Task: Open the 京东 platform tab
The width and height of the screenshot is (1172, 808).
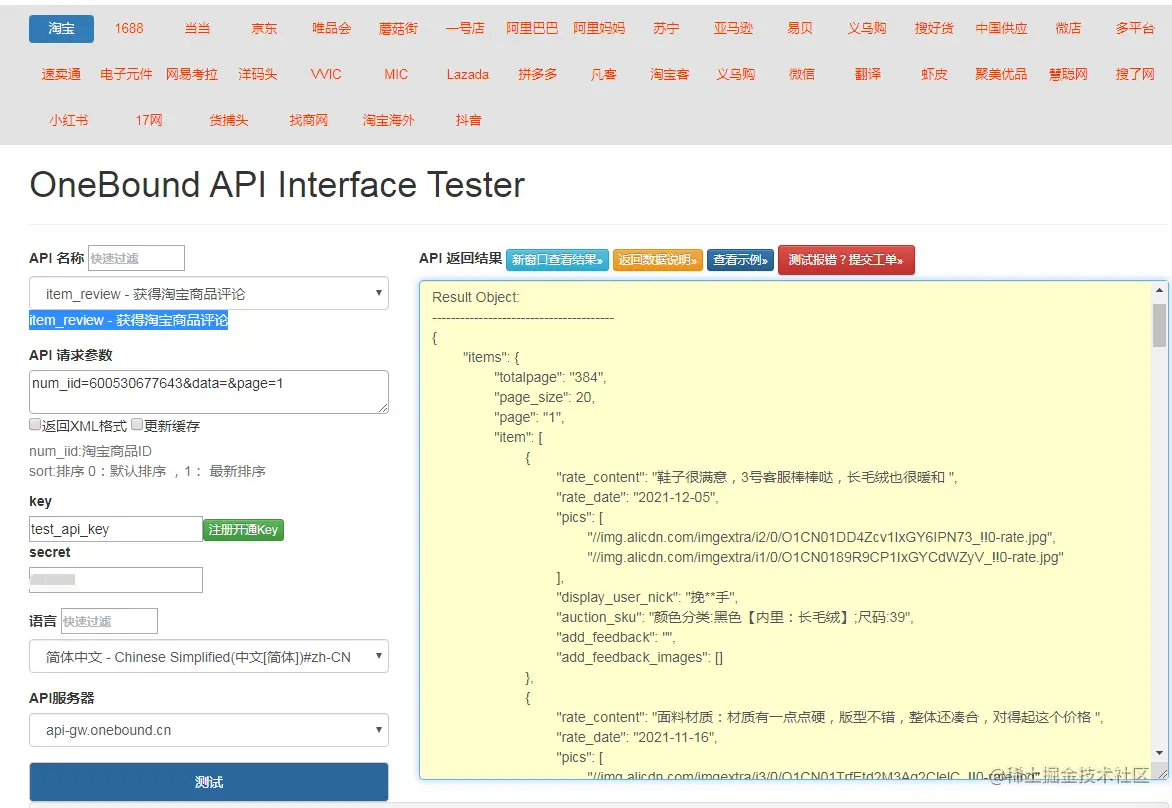Action: tap(264, 28)
